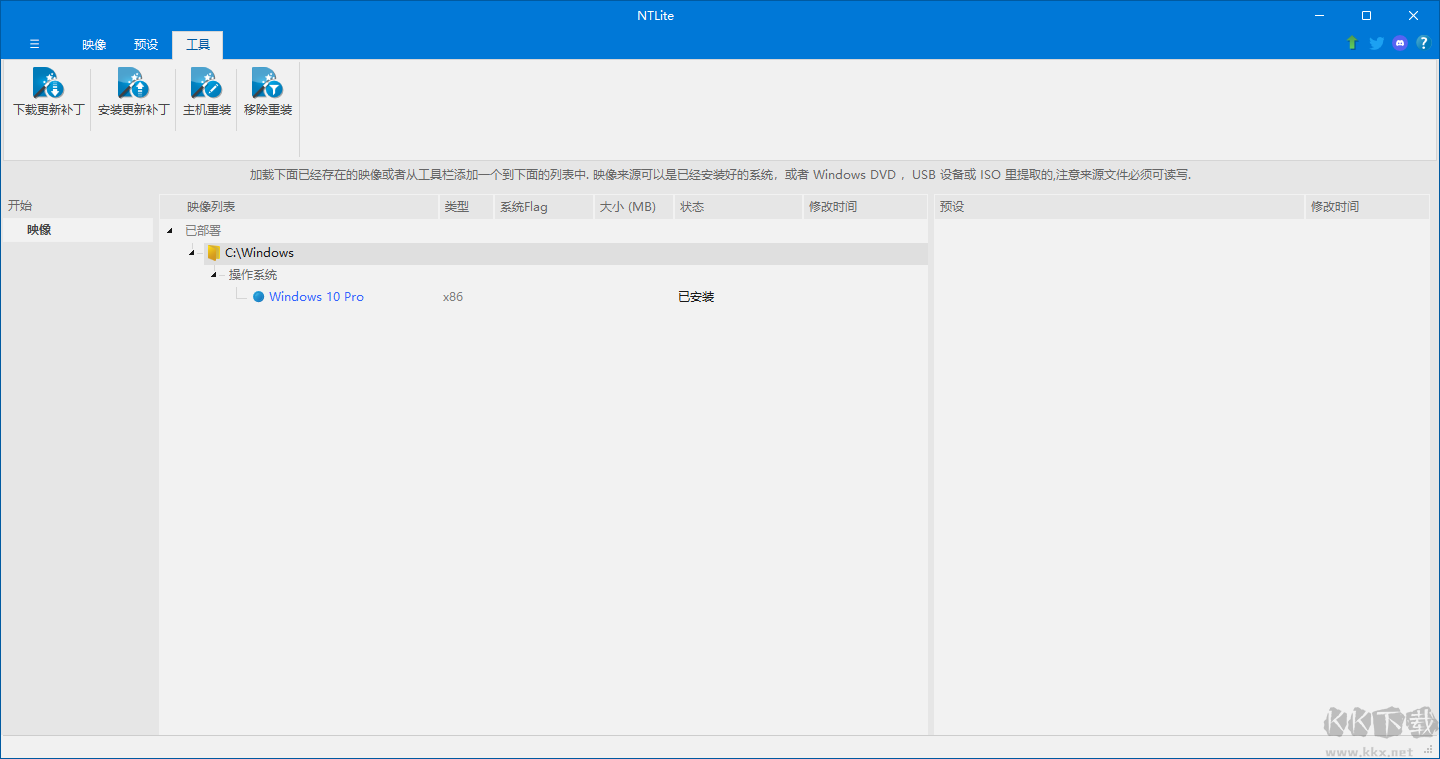The width and height of the screenshot is (1440, 759).
Task: Click the blue Windows 10 Pro bullet icon
Action: (x=258, y=297)
